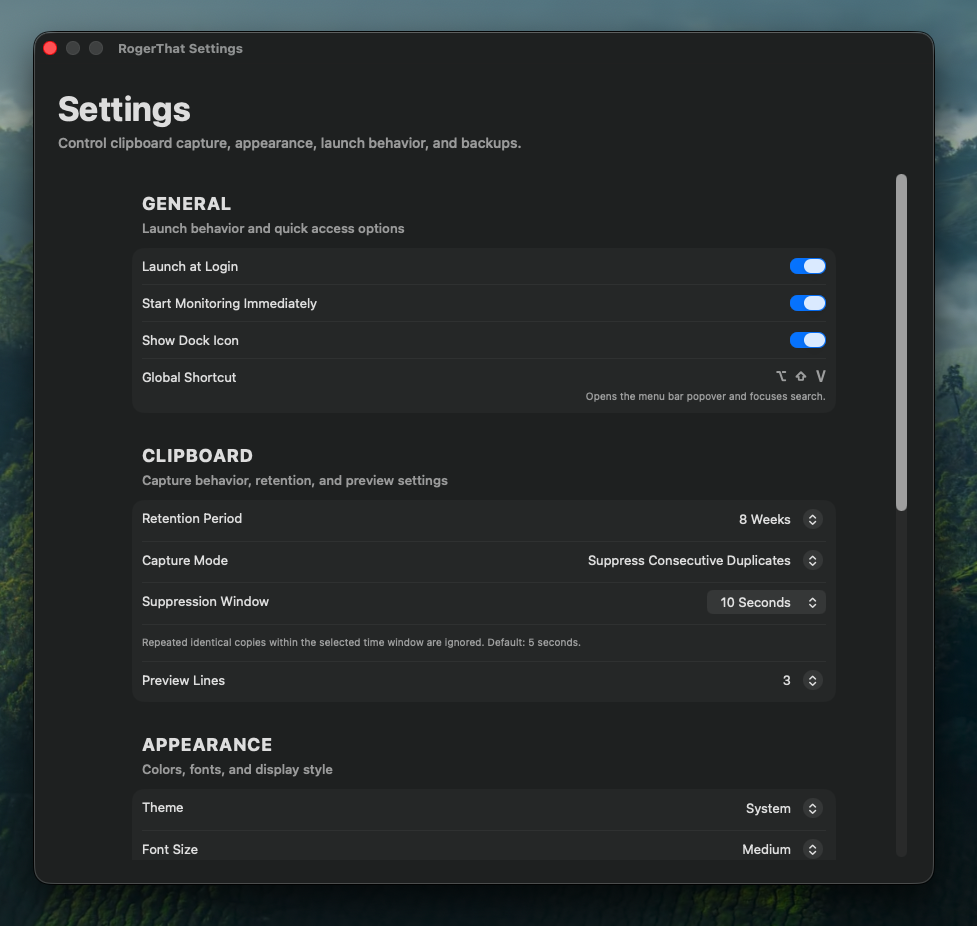
Task: Click the Global Shortcut label
Action: coord(189,377)
